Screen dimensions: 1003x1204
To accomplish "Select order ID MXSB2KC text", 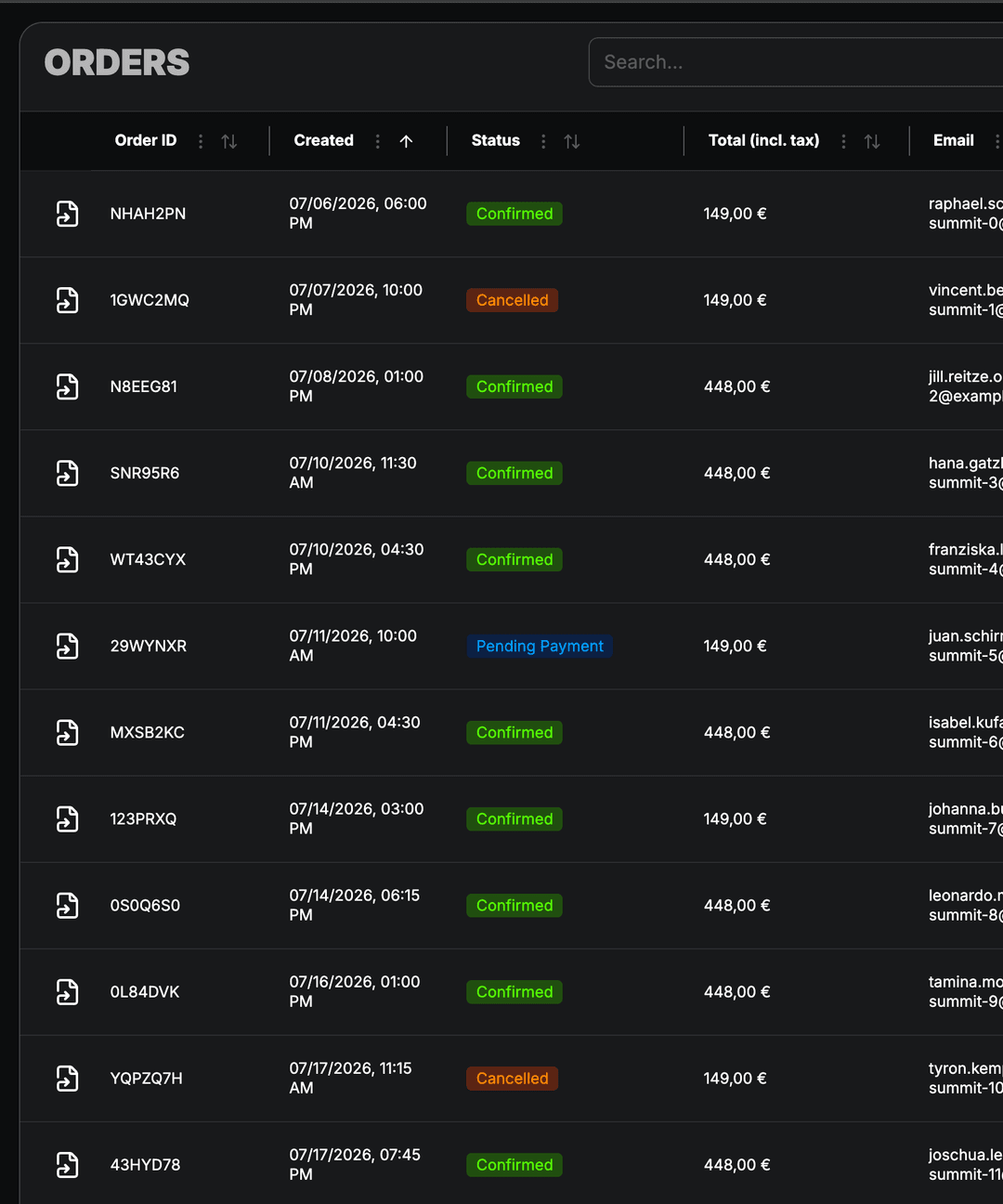I will tap(147, 732).
